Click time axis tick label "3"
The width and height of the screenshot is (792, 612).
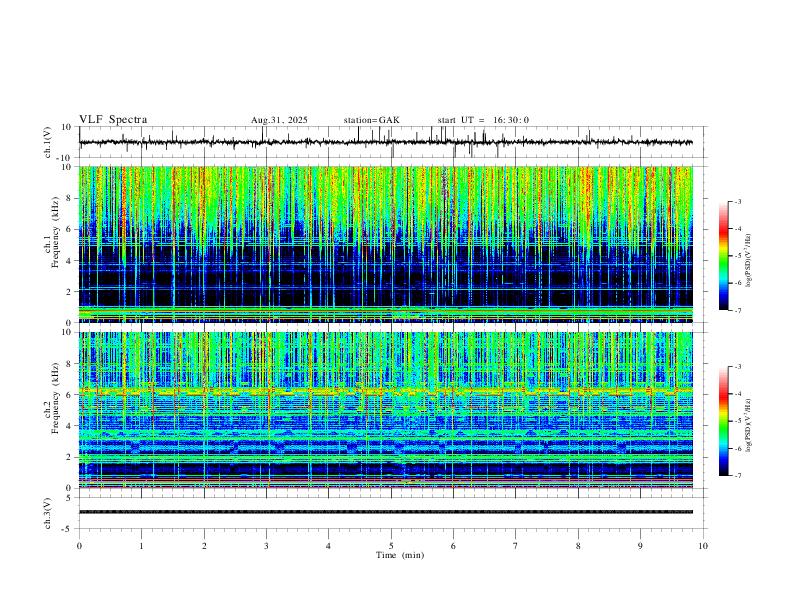click(x=266, y=546)
